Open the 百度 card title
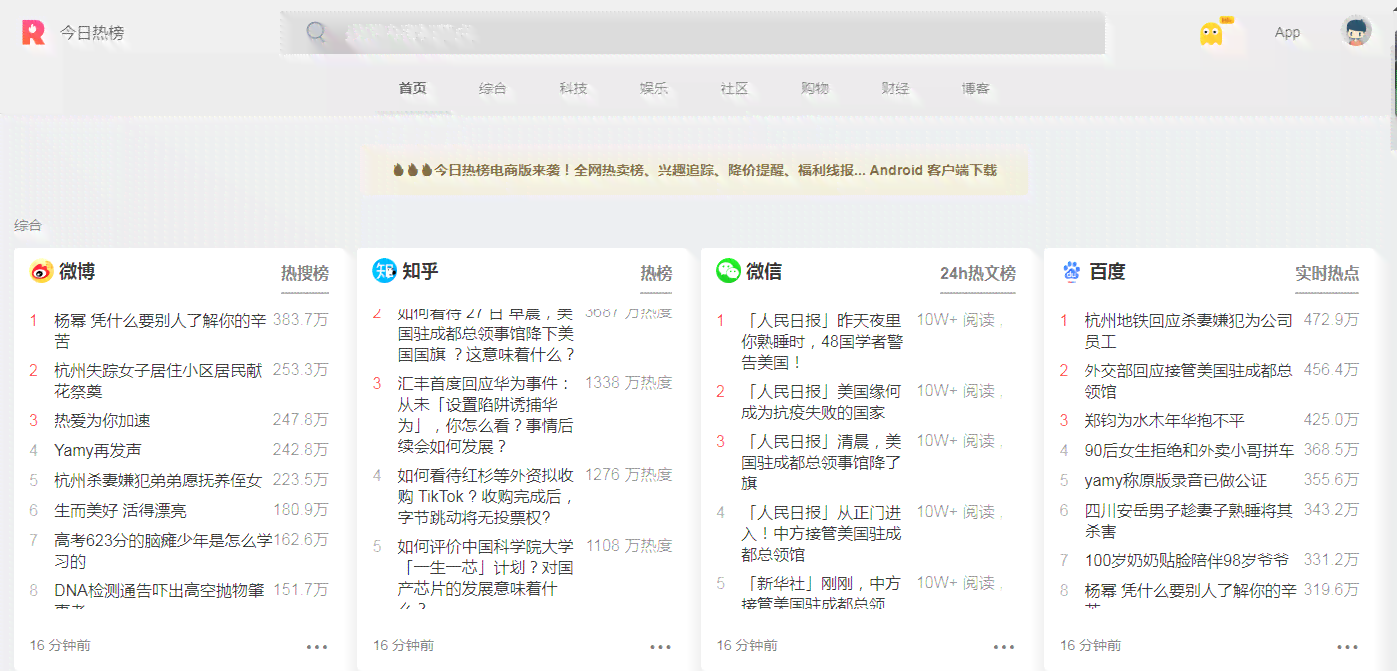 click(1107, 271)
